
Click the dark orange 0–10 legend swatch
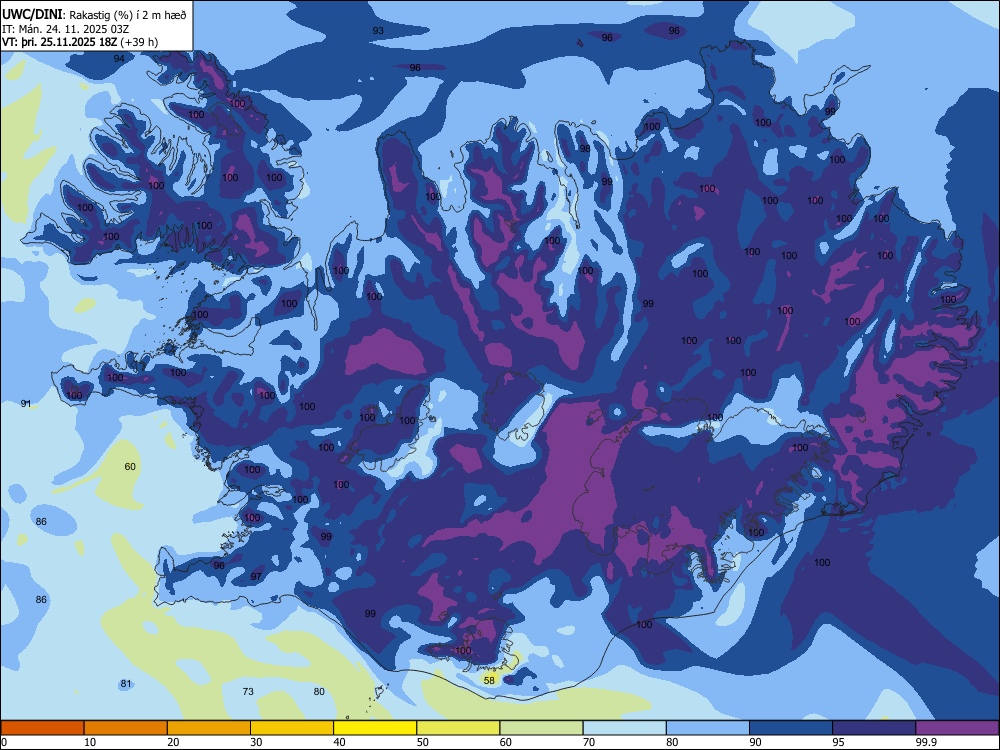[x=42, y=728]
